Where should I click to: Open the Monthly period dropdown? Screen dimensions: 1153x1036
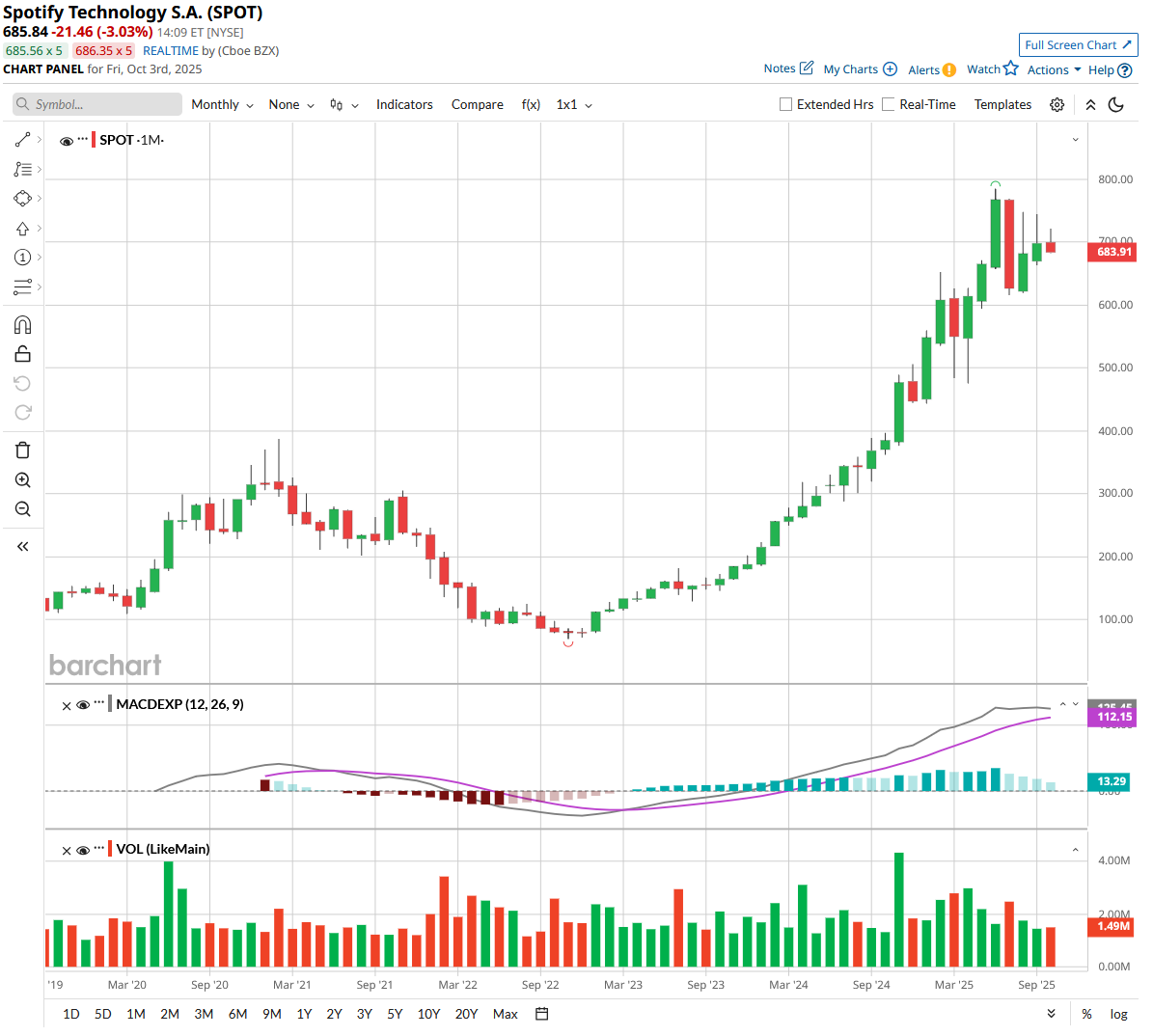click(x=222, y=104)
